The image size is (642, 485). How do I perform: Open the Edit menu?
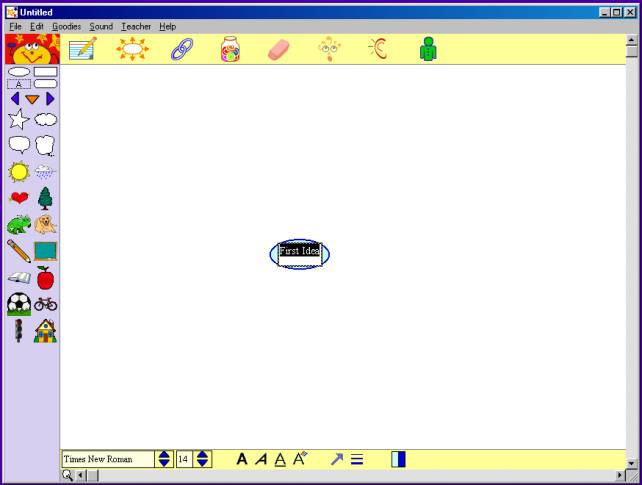coord(36,27)
